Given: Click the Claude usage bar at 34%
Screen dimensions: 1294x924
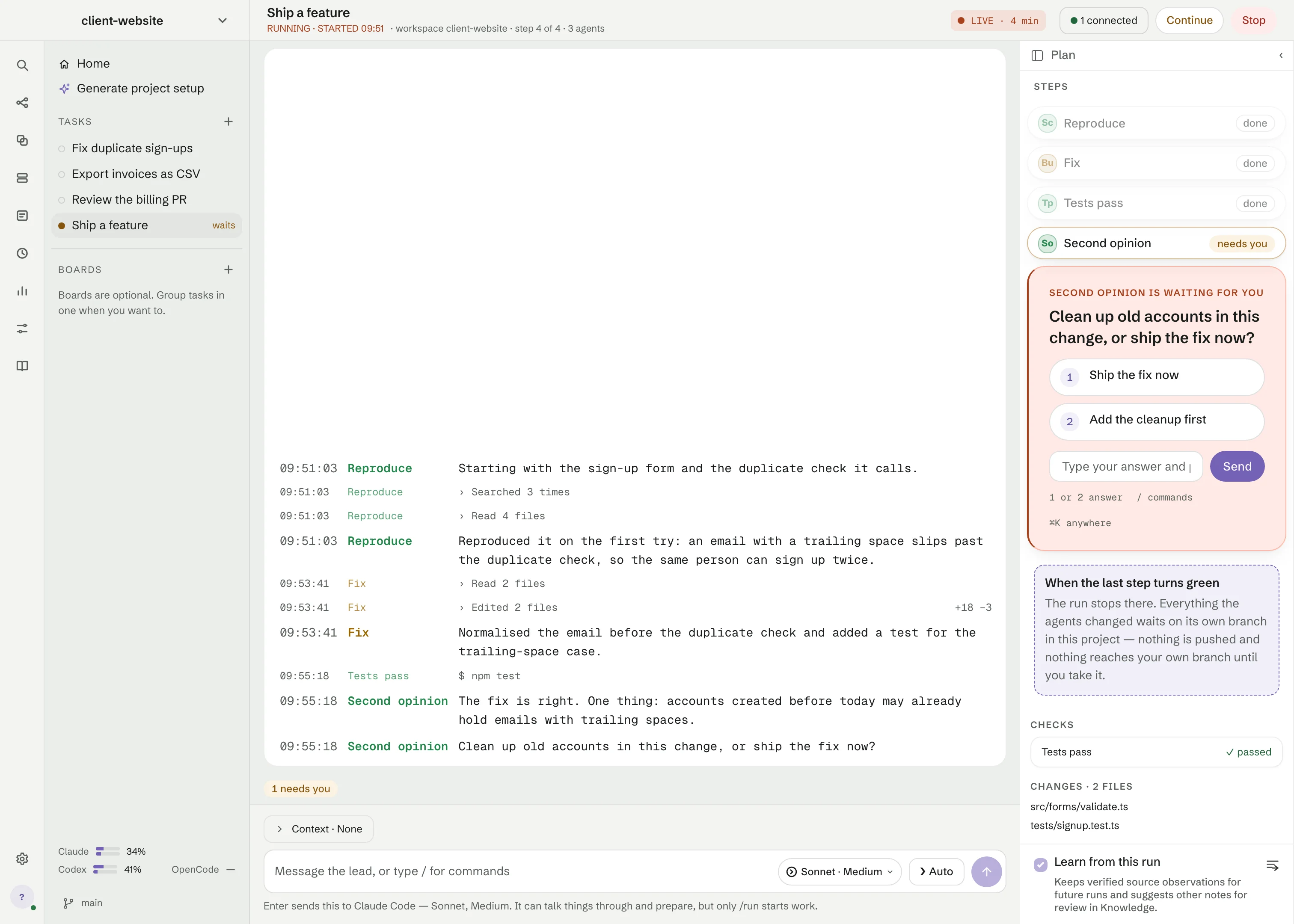Looking at the screenshot, I should [107, 851].
